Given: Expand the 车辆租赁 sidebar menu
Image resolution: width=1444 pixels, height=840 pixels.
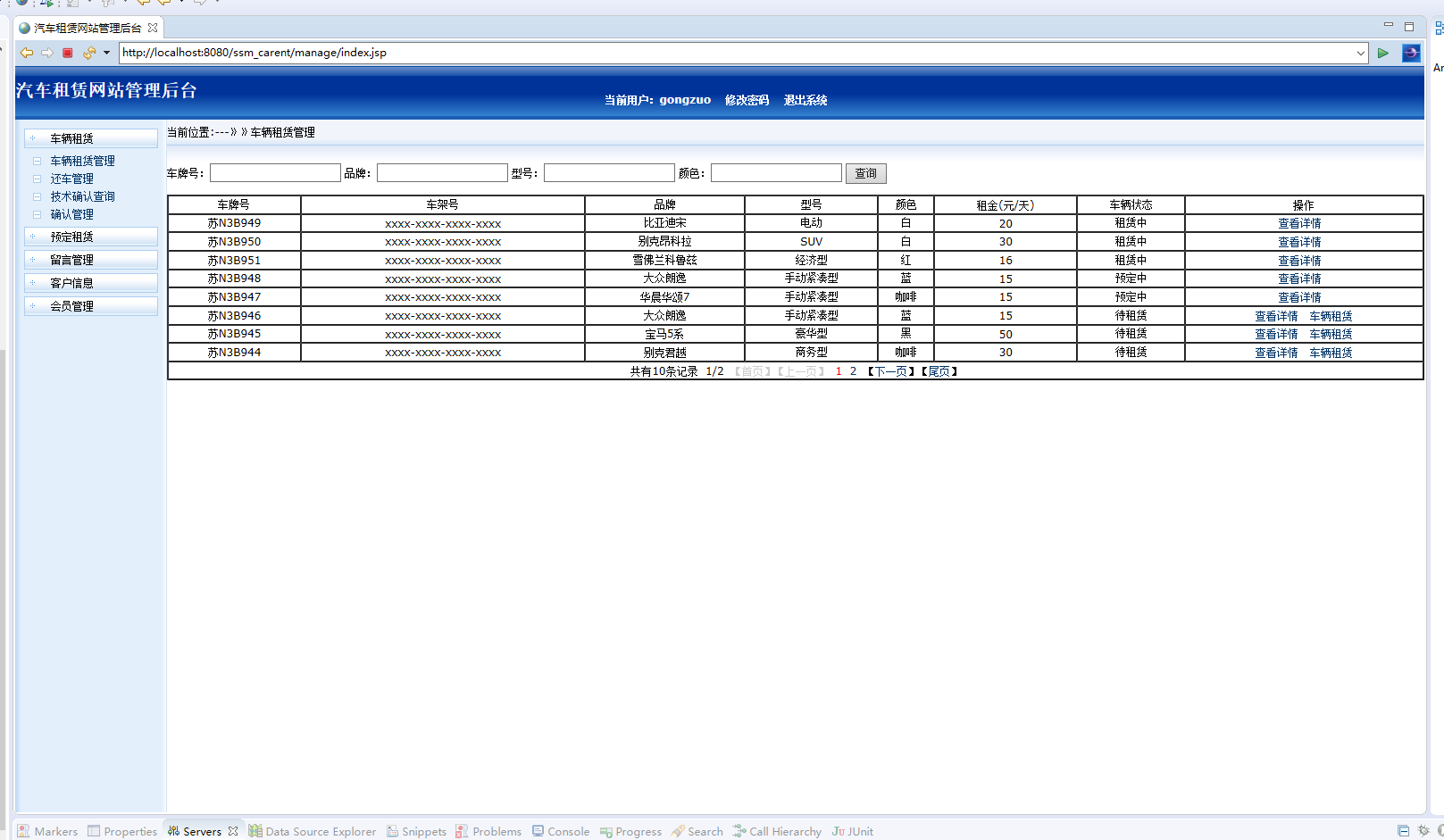Looking at the screenshot, I should pyautogui.click(x=91, y=138).
